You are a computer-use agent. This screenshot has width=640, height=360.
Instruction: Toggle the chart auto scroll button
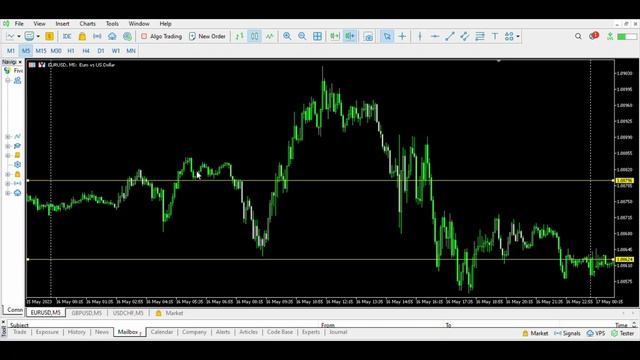point(335,36)
